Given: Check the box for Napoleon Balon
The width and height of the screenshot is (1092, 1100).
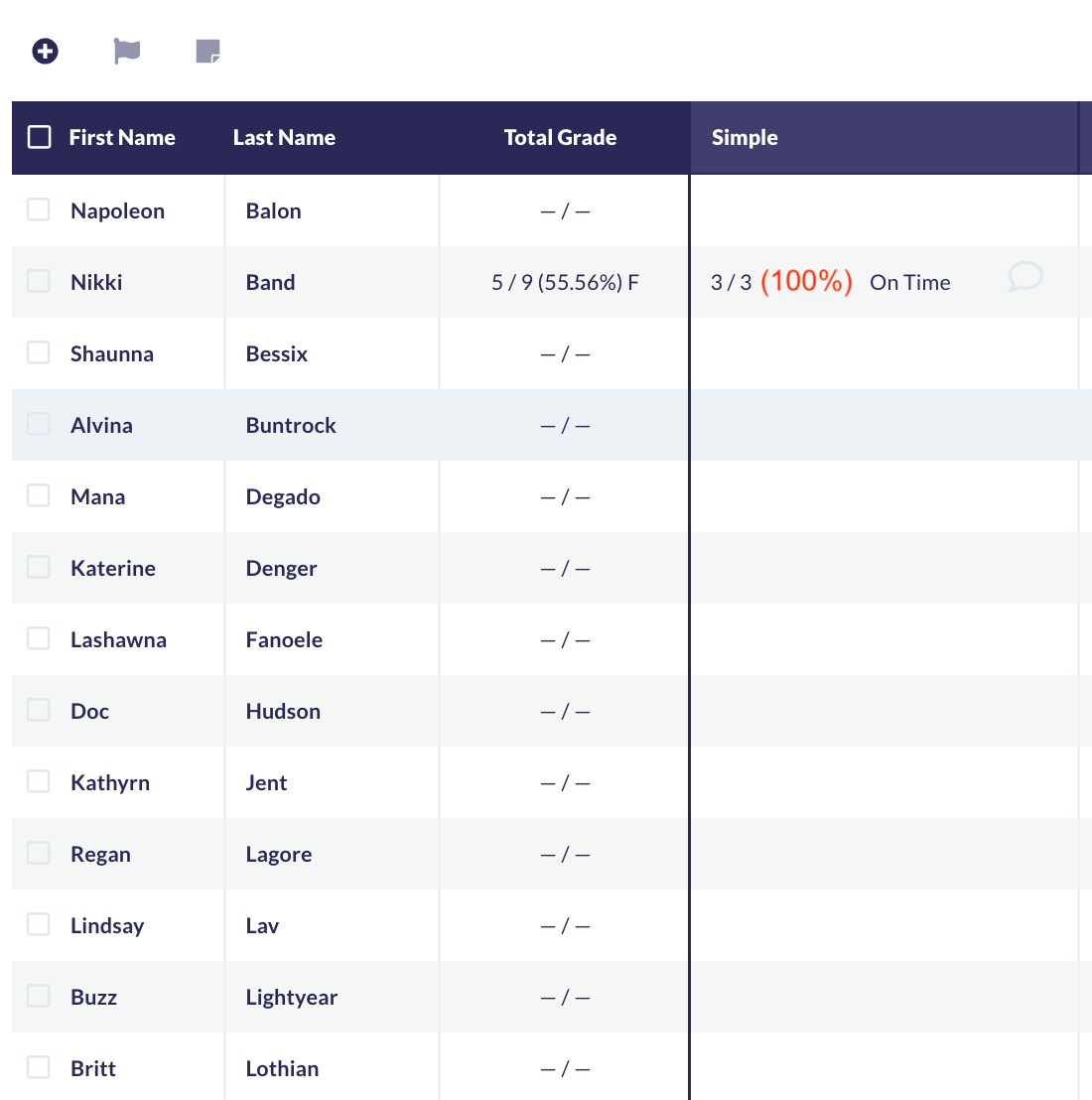Looking at the screenshot, I should [x=39, y=209].
